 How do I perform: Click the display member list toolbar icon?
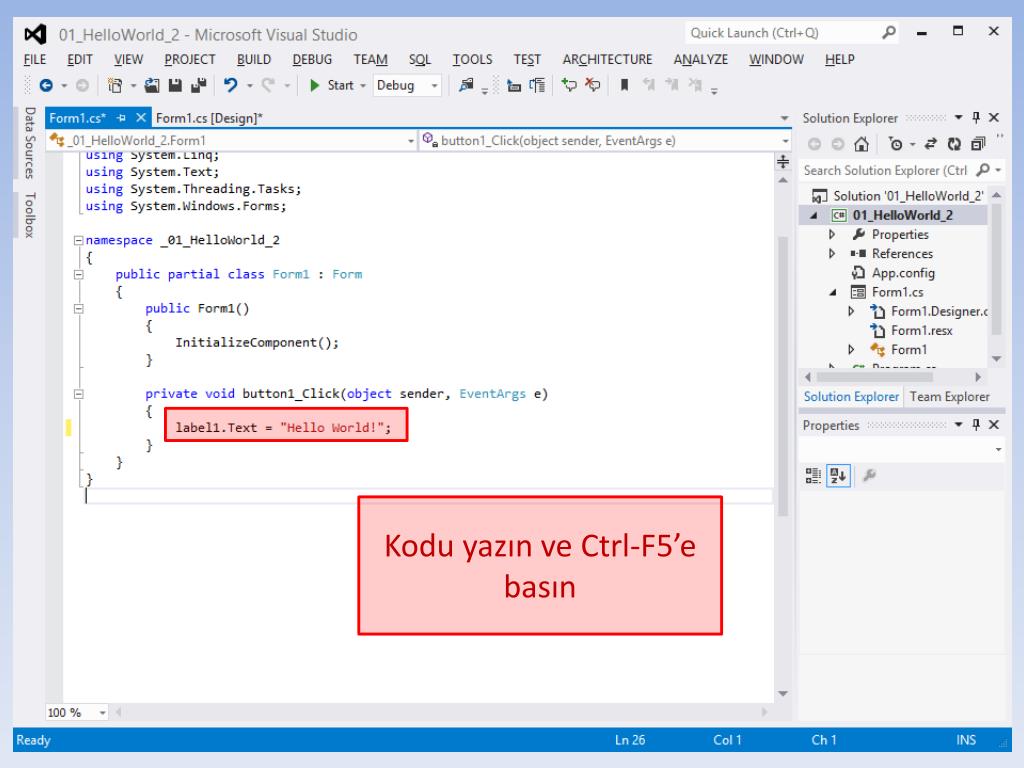point(537,86)
